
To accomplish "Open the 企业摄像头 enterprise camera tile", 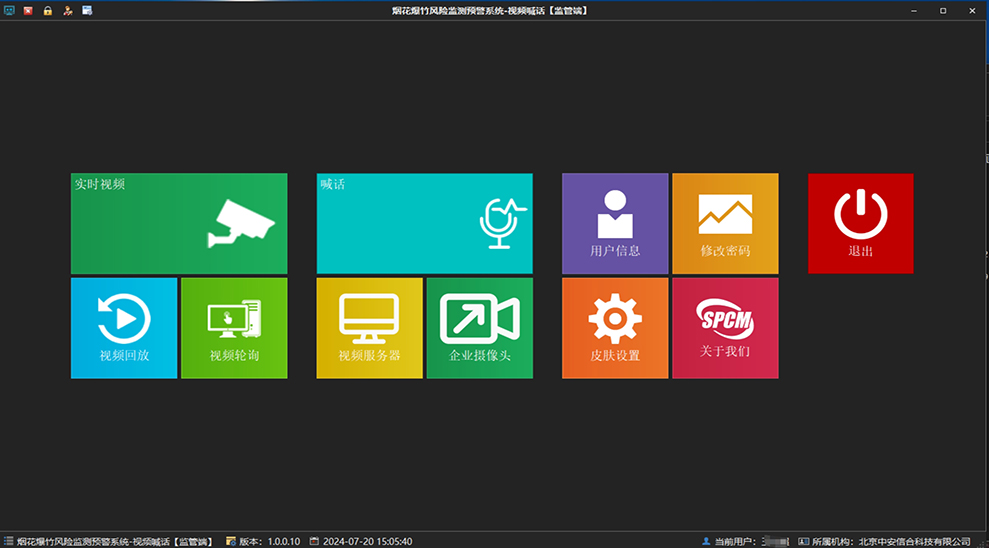I will tap(479, 328).
